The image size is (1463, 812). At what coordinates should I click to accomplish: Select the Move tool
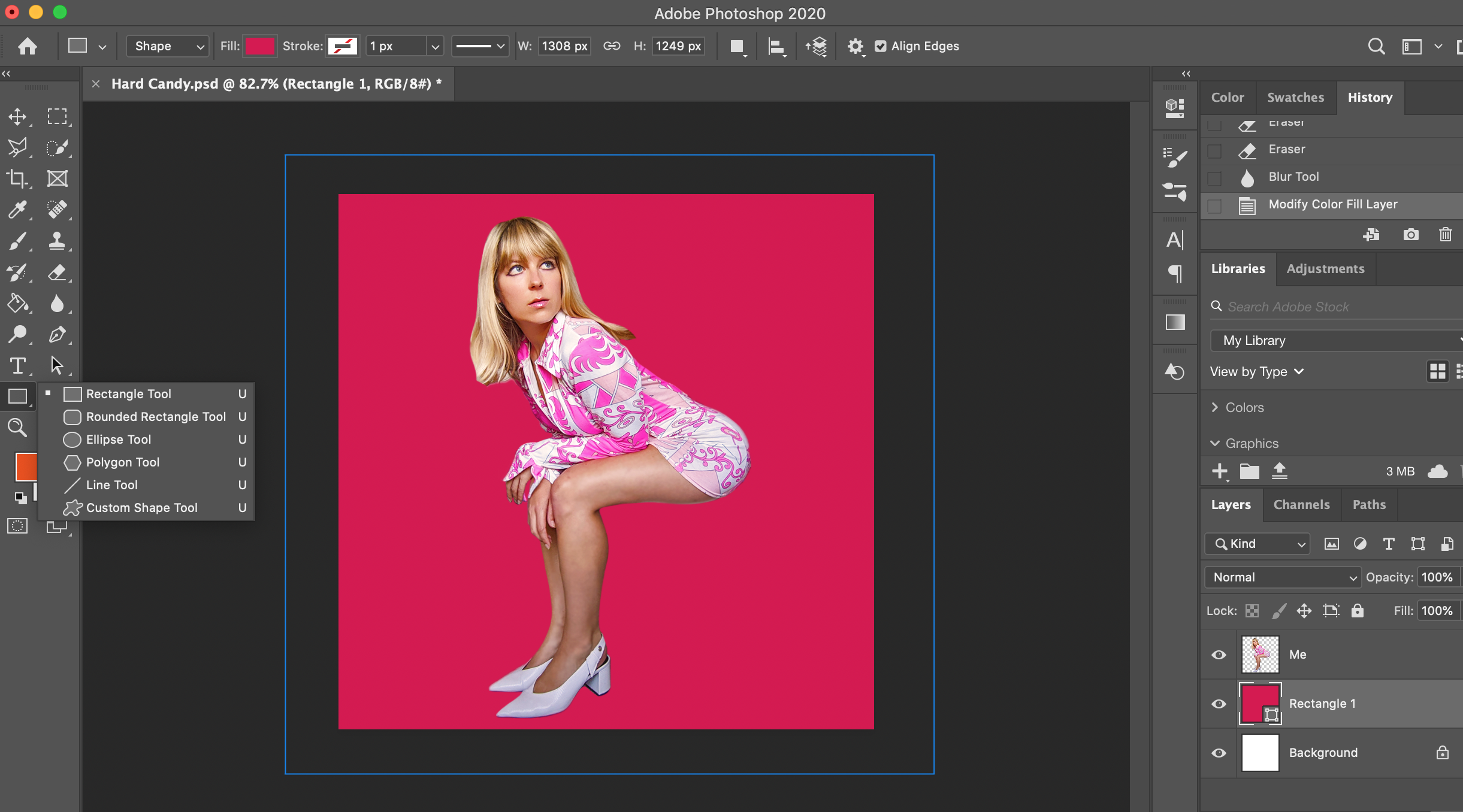click(x=17, y=116)
